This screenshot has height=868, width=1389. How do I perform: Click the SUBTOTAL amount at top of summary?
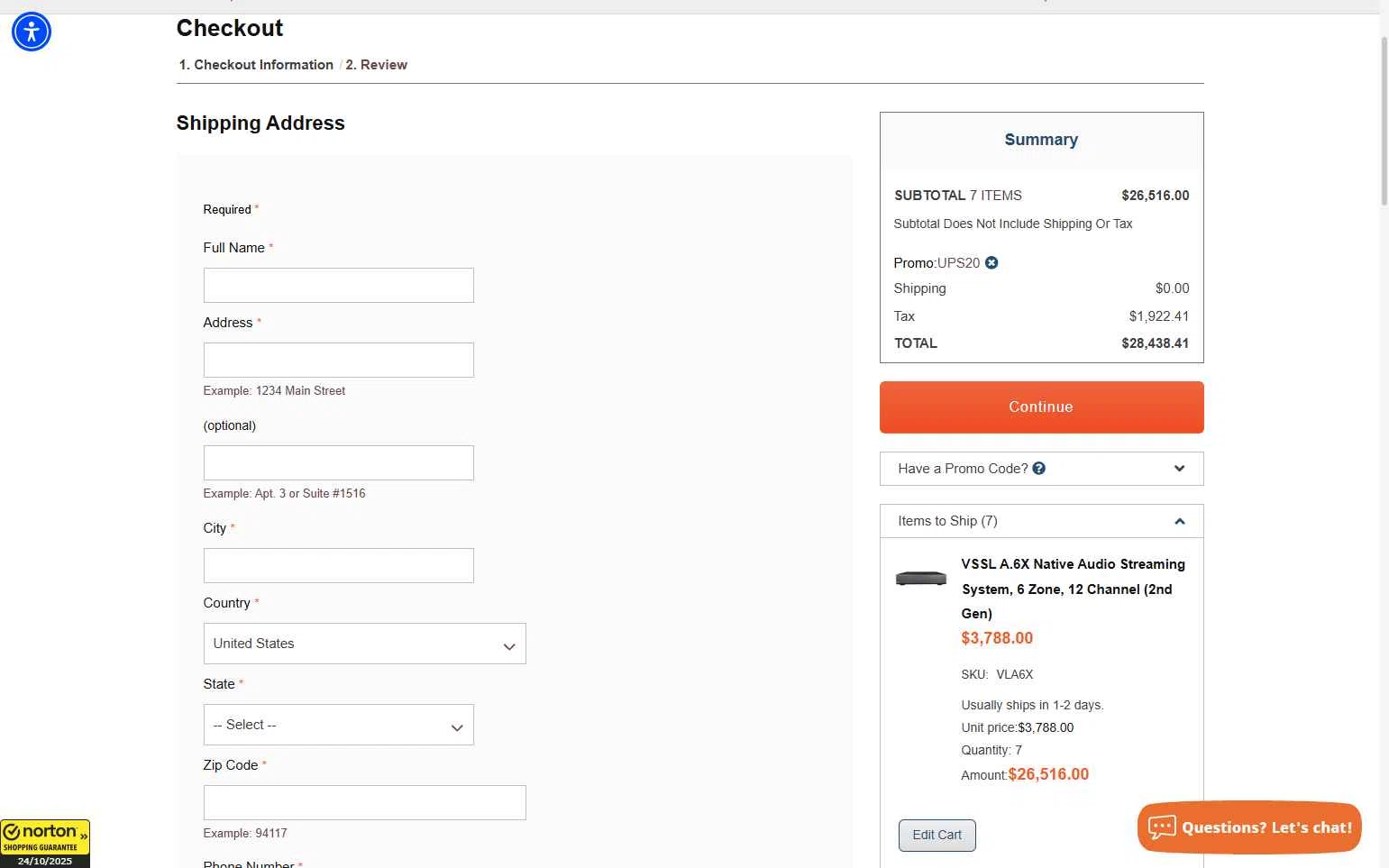tap(1155, 196)
